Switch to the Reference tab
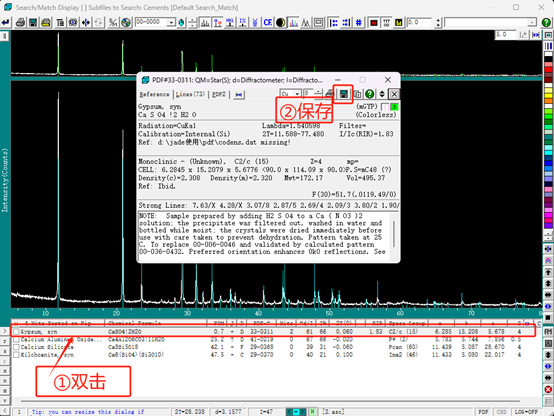The height and width of the screenshot is (416, 554). [154, 94]
